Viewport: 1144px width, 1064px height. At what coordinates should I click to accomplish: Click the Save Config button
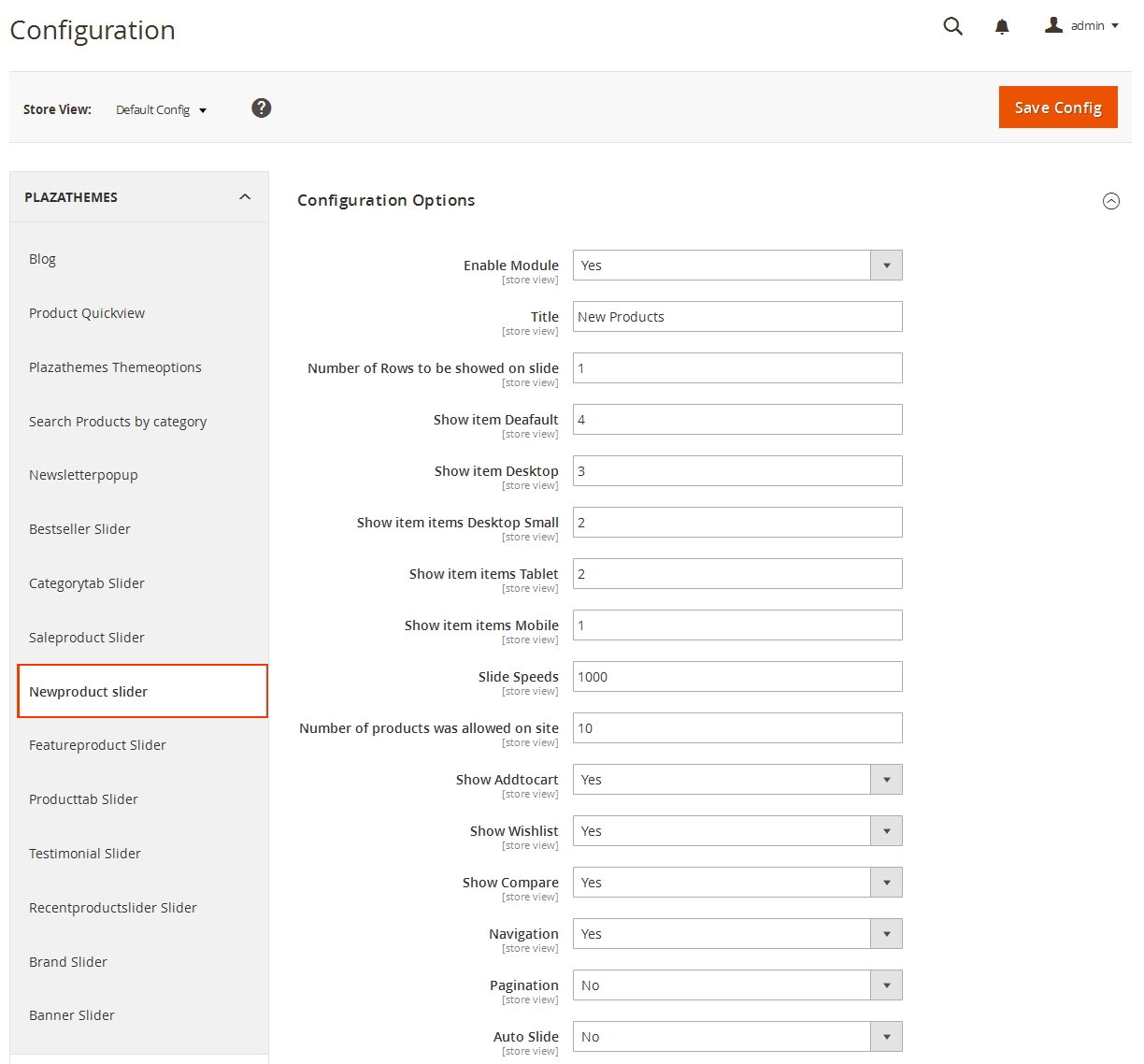(1058, 108)
